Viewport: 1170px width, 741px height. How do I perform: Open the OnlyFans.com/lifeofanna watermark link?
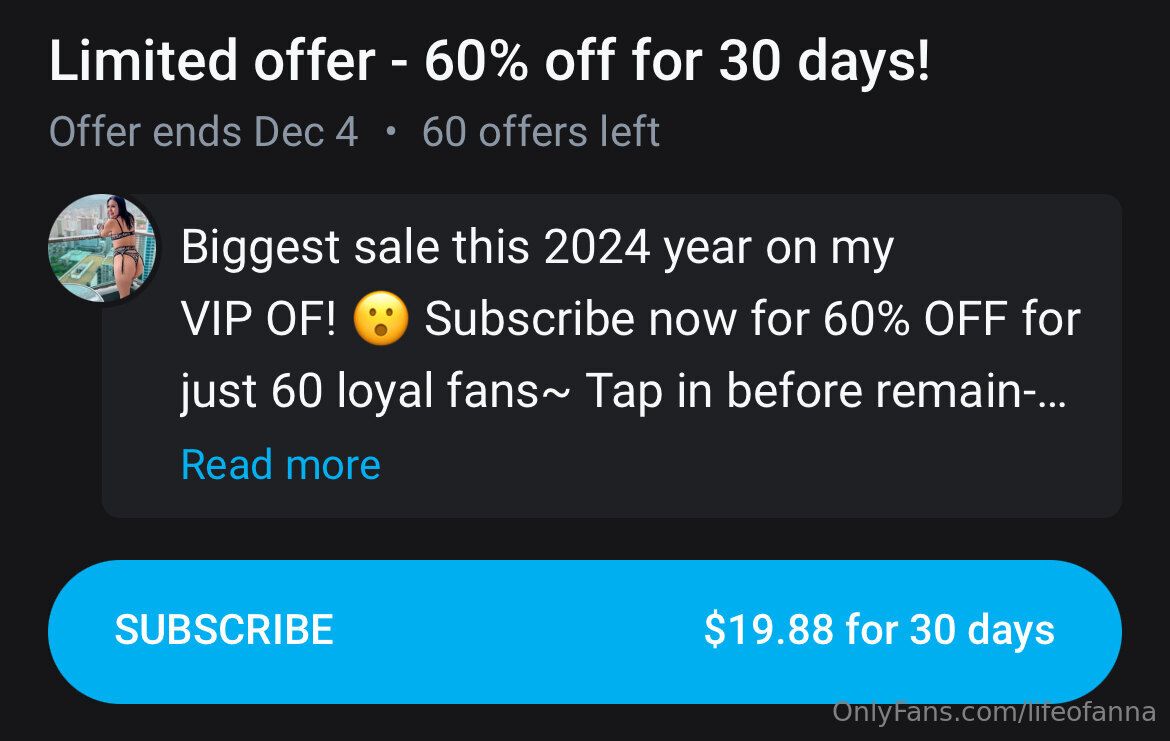(993, 713)
